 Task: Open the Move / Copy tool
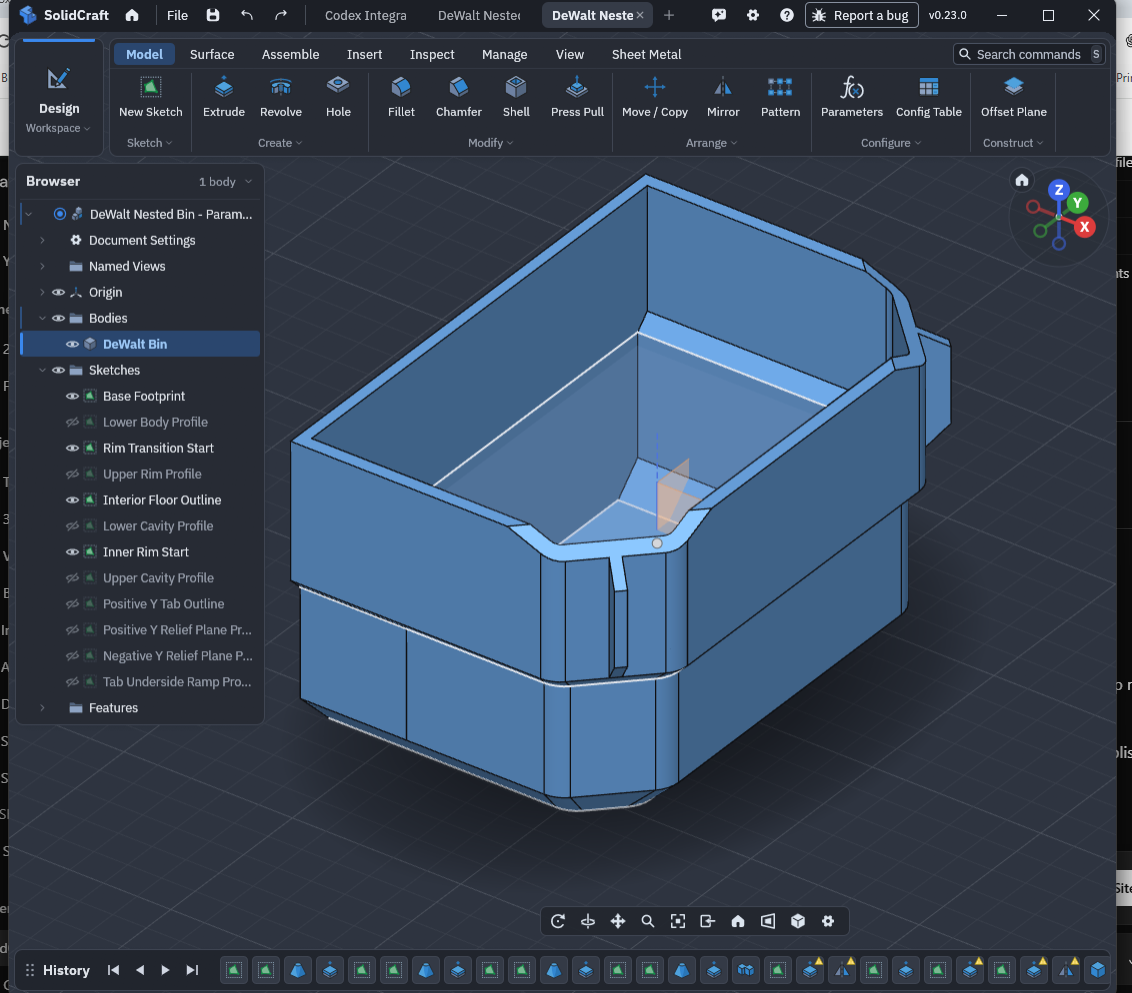coord(655,97)
